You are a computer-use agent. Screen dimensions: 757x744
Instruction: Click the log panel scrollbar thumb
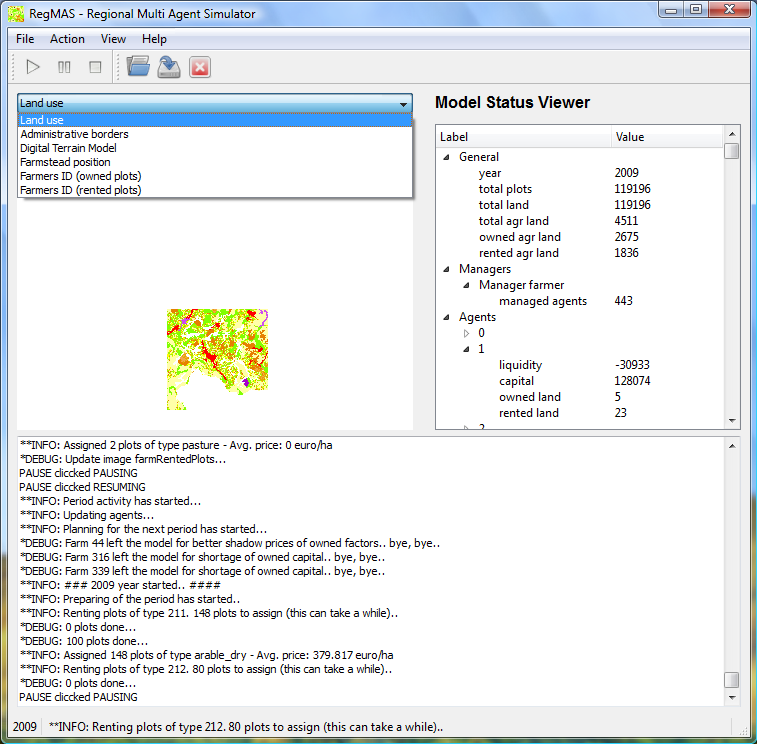[732, 680]
